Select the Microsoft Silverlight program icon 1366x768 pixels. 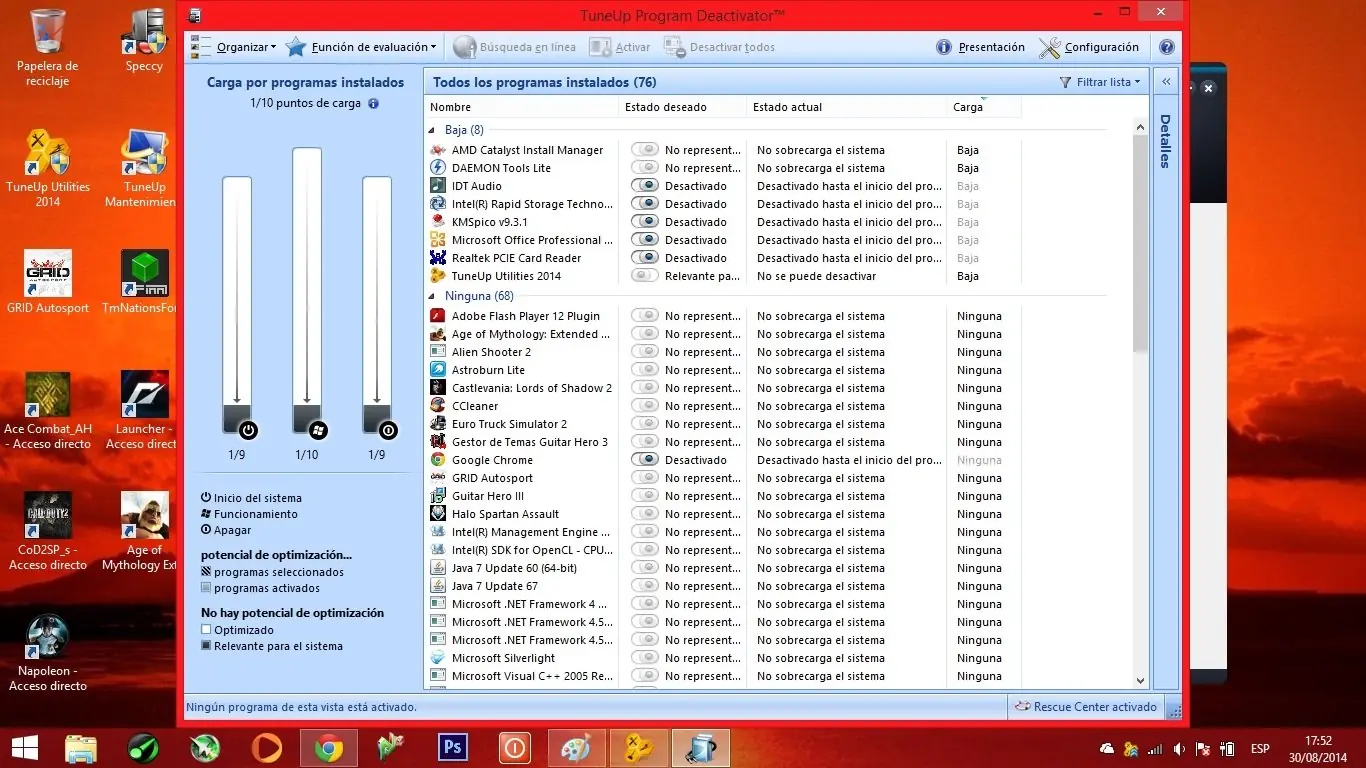[437, 658]
